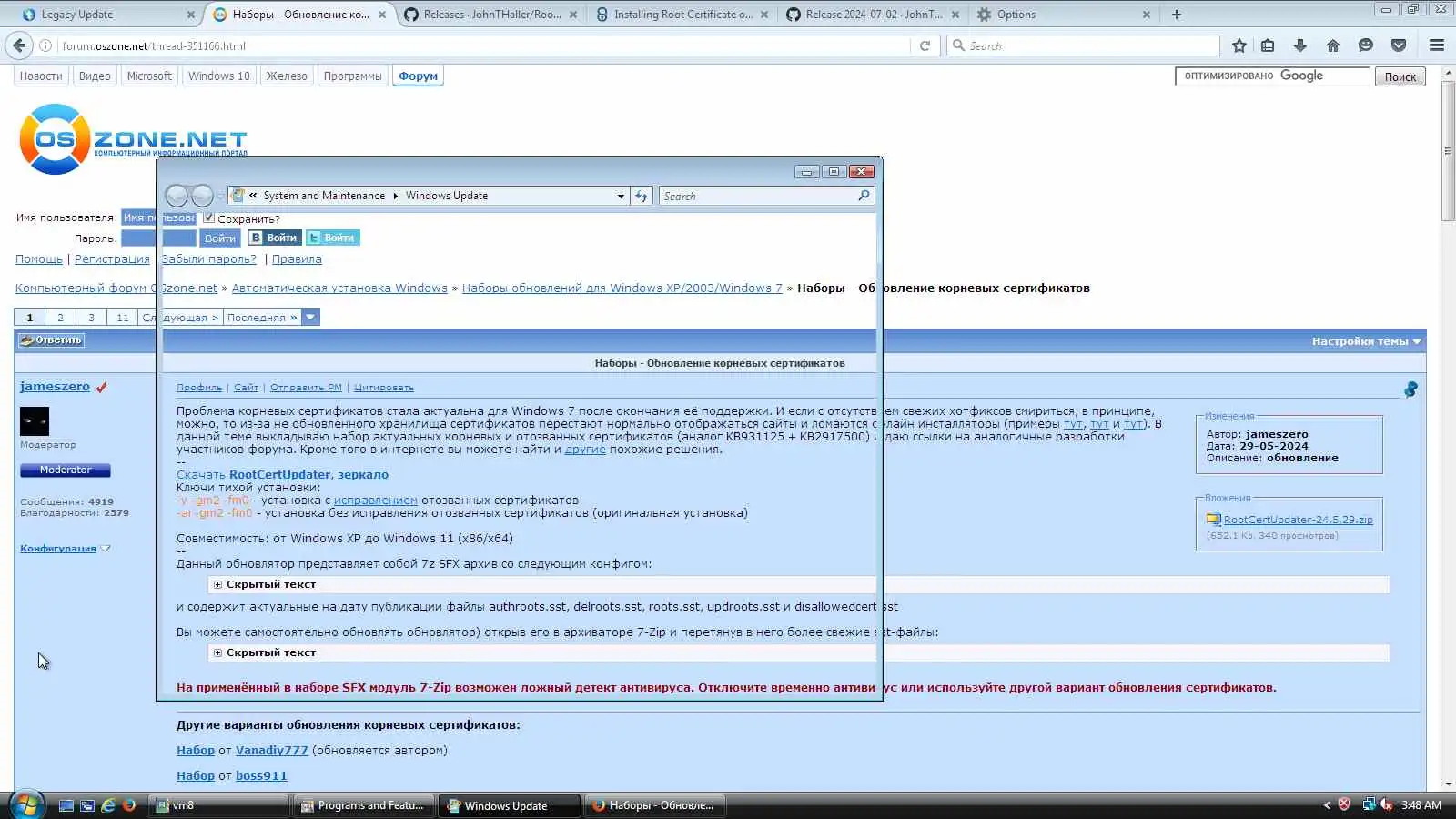
Task: Click the thumbtack icon on the post
Action: [x=1410, y=389]
